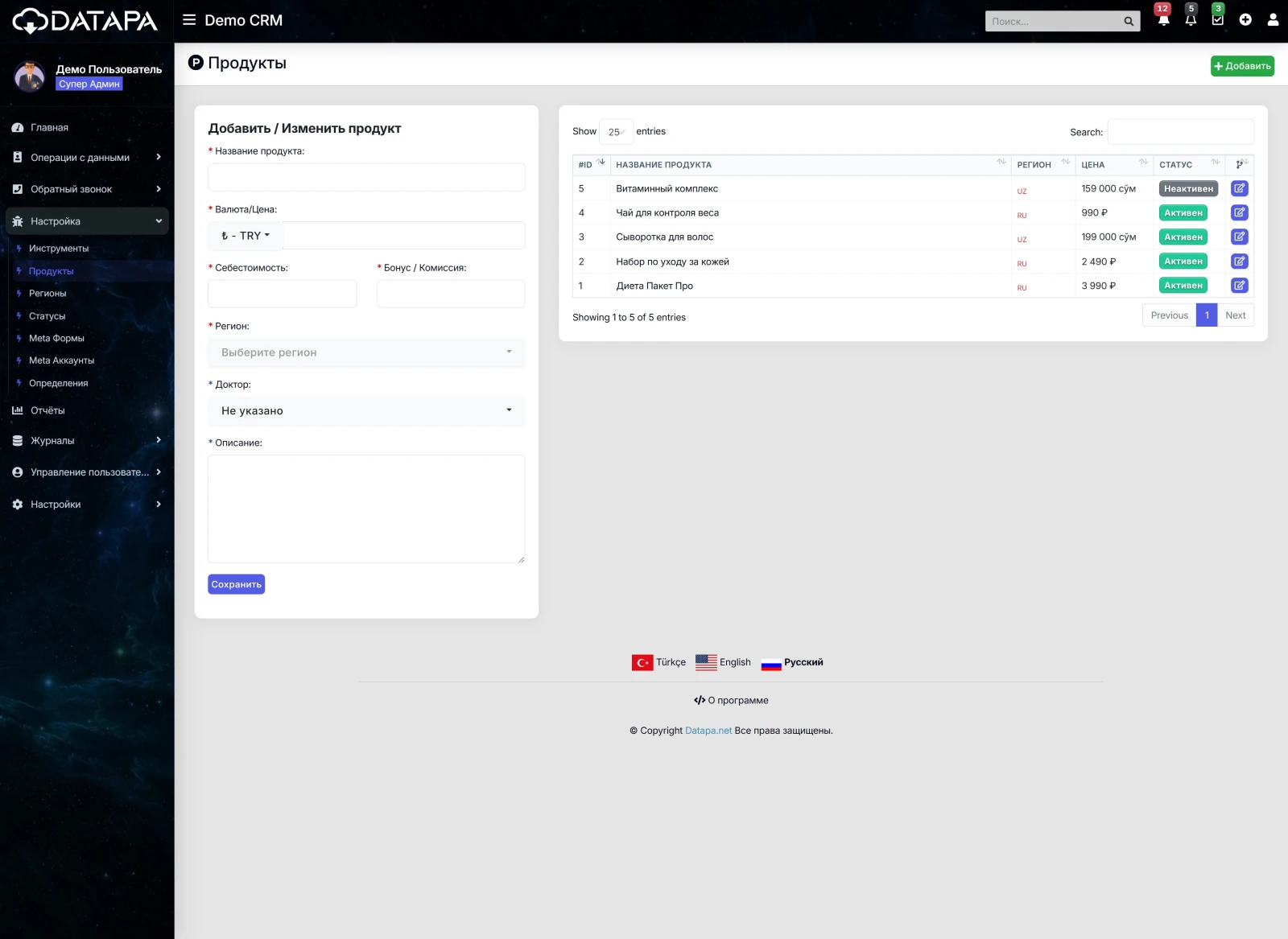
Task: Sort table by Статус column
Action: tap(1189, 165)
